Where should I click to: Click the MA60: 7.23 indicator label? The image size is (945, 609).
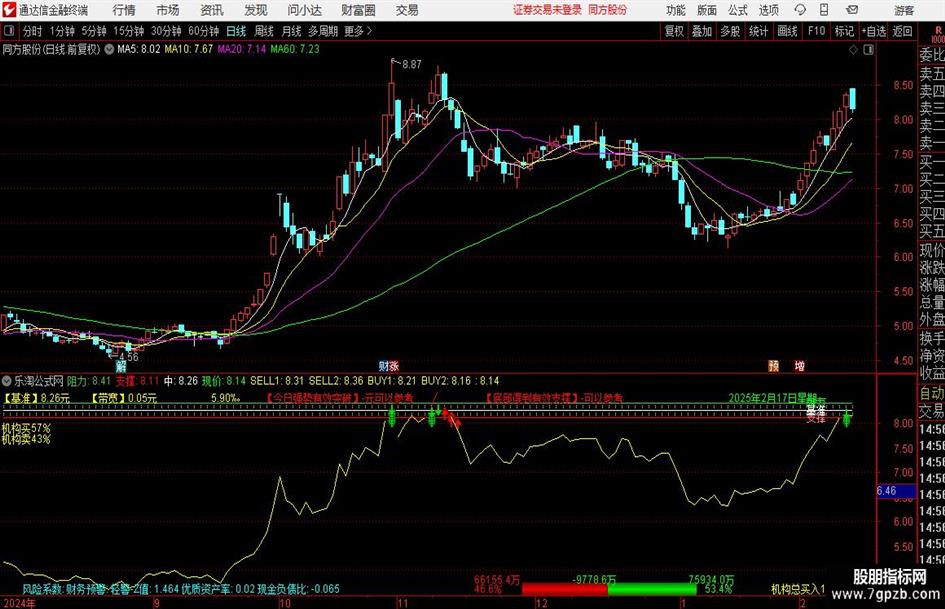click(295, 49)
